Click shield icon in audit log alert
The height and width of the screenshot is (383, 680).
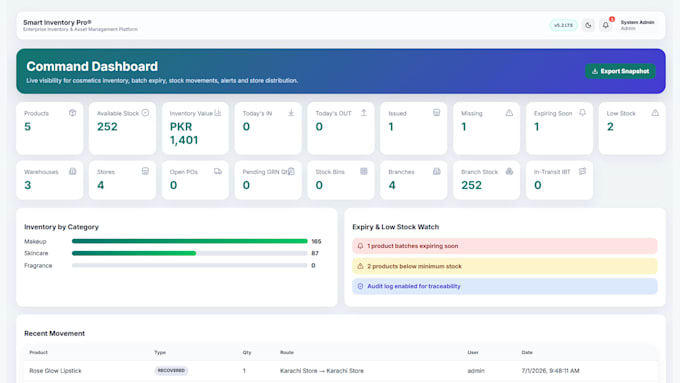(x=360, y=286)
